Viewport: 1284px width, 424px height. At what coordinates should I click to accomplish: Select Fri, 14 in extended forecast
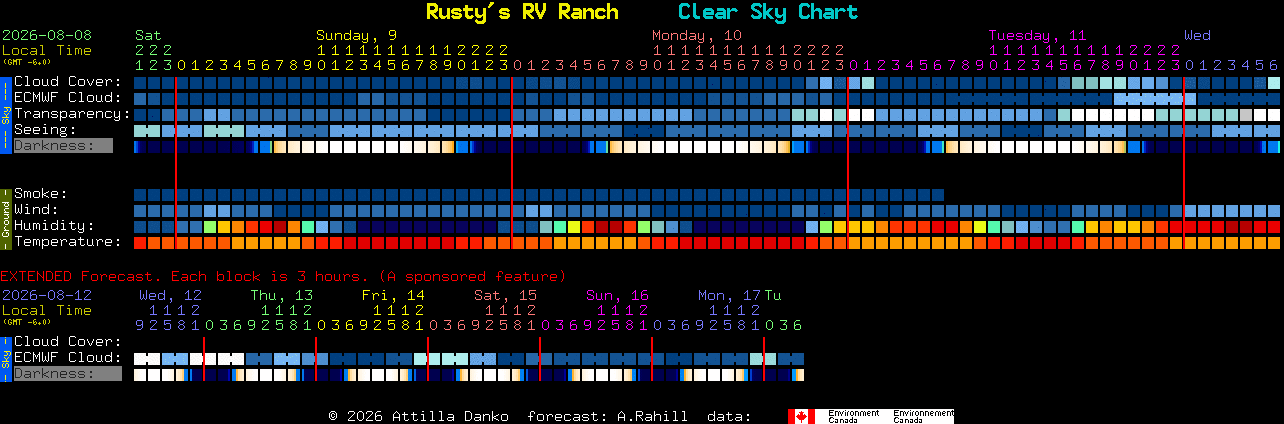coord(394,295)
